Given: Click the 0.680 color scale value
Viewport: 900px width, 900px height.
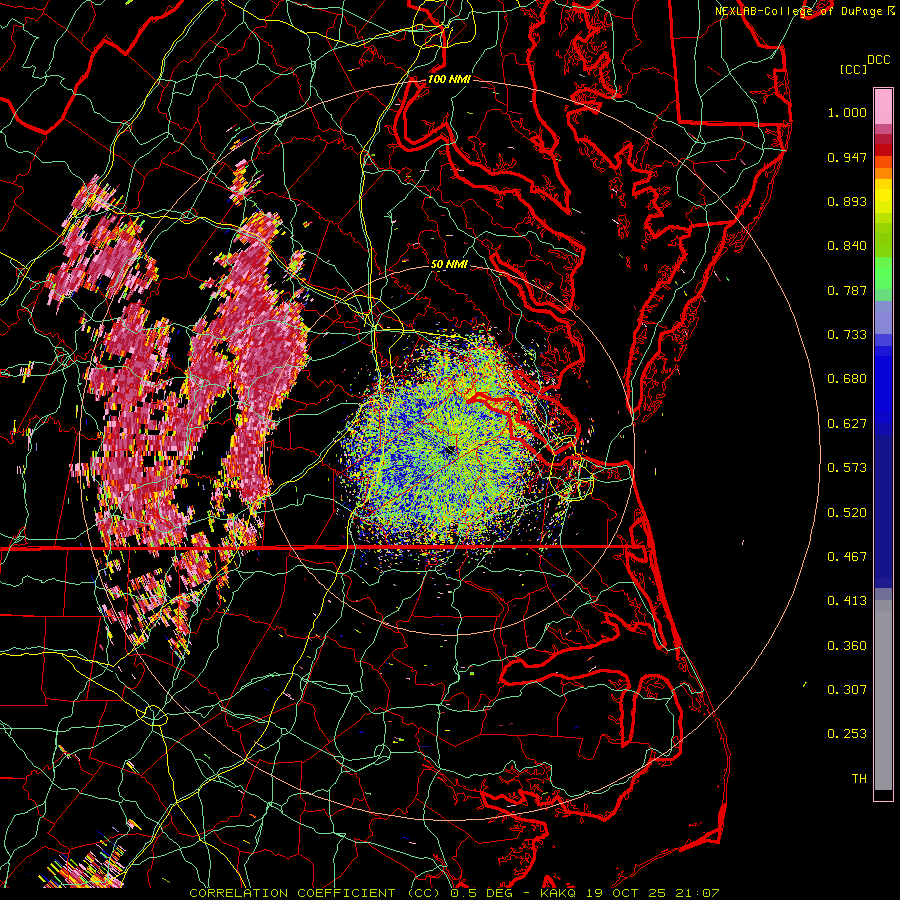Looking at the screenshot, I should (847, 379).
